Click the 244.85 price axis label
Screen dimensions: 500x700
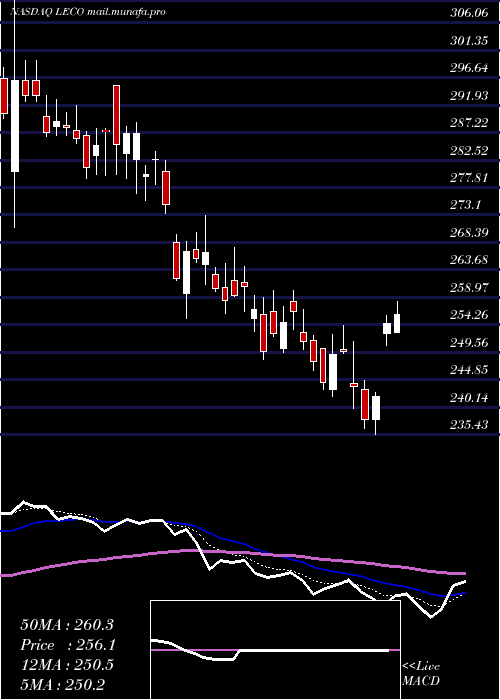coord(469,370)
